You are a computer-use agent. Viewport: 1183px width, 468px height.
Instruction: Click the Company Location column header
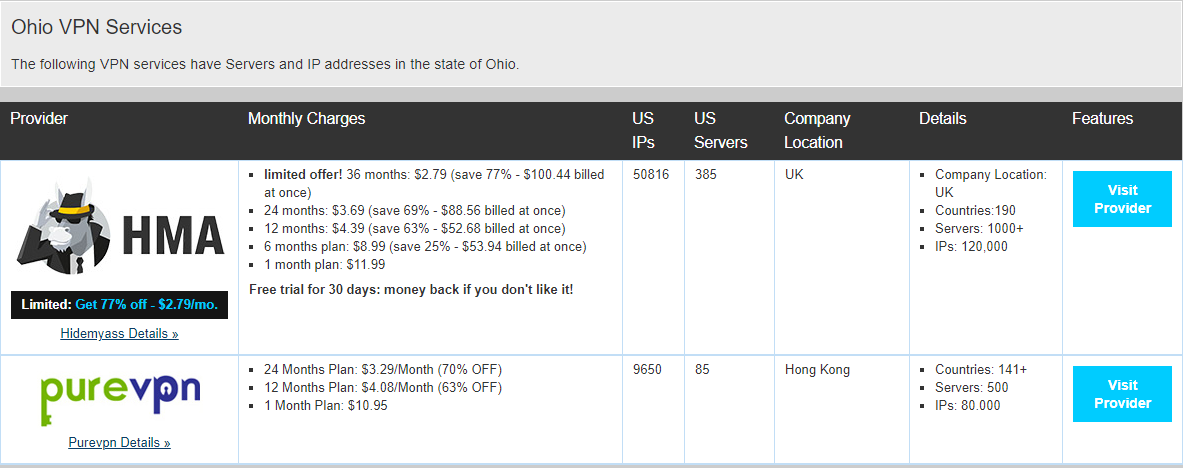pyautogui.click(x=817, y=131)
